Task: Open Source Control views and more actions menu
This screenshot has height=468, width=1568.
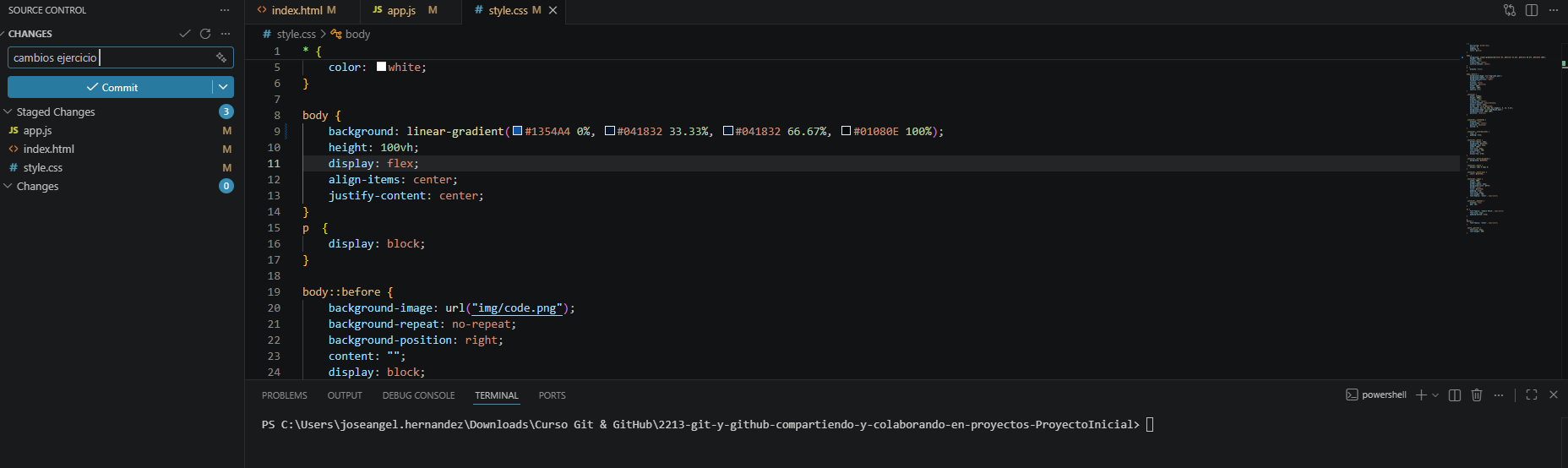Action: (224, 10)
